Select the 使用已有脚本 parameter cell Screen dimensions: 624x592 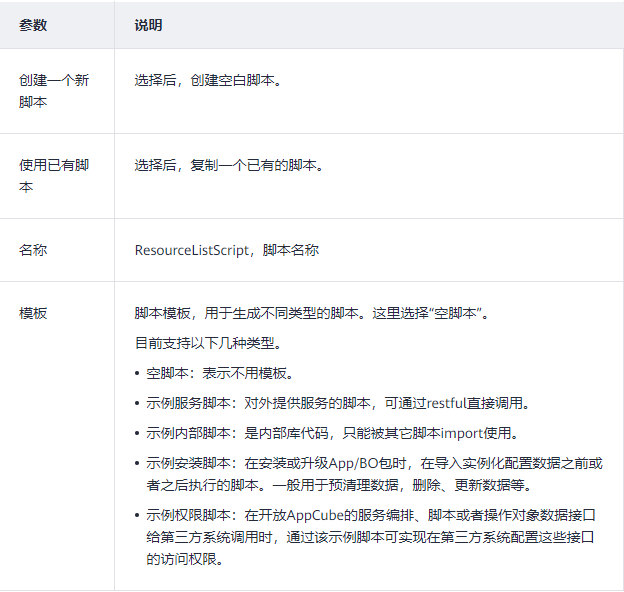(54, 176)
